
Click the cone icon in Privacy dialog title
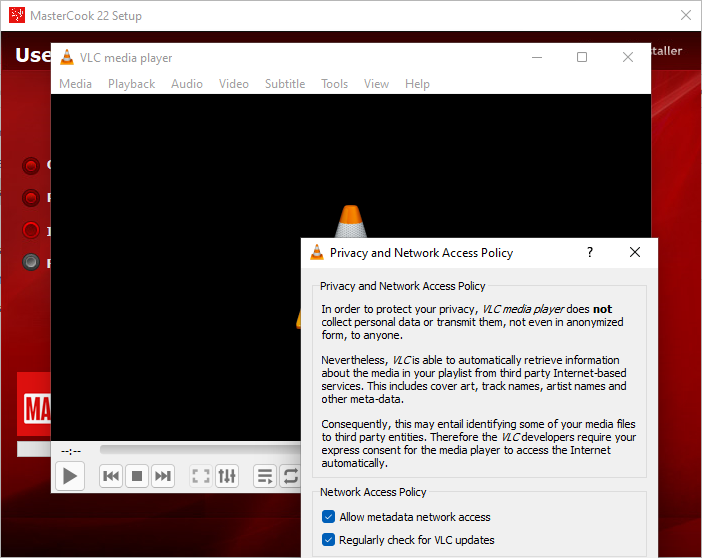pos(317,252)
